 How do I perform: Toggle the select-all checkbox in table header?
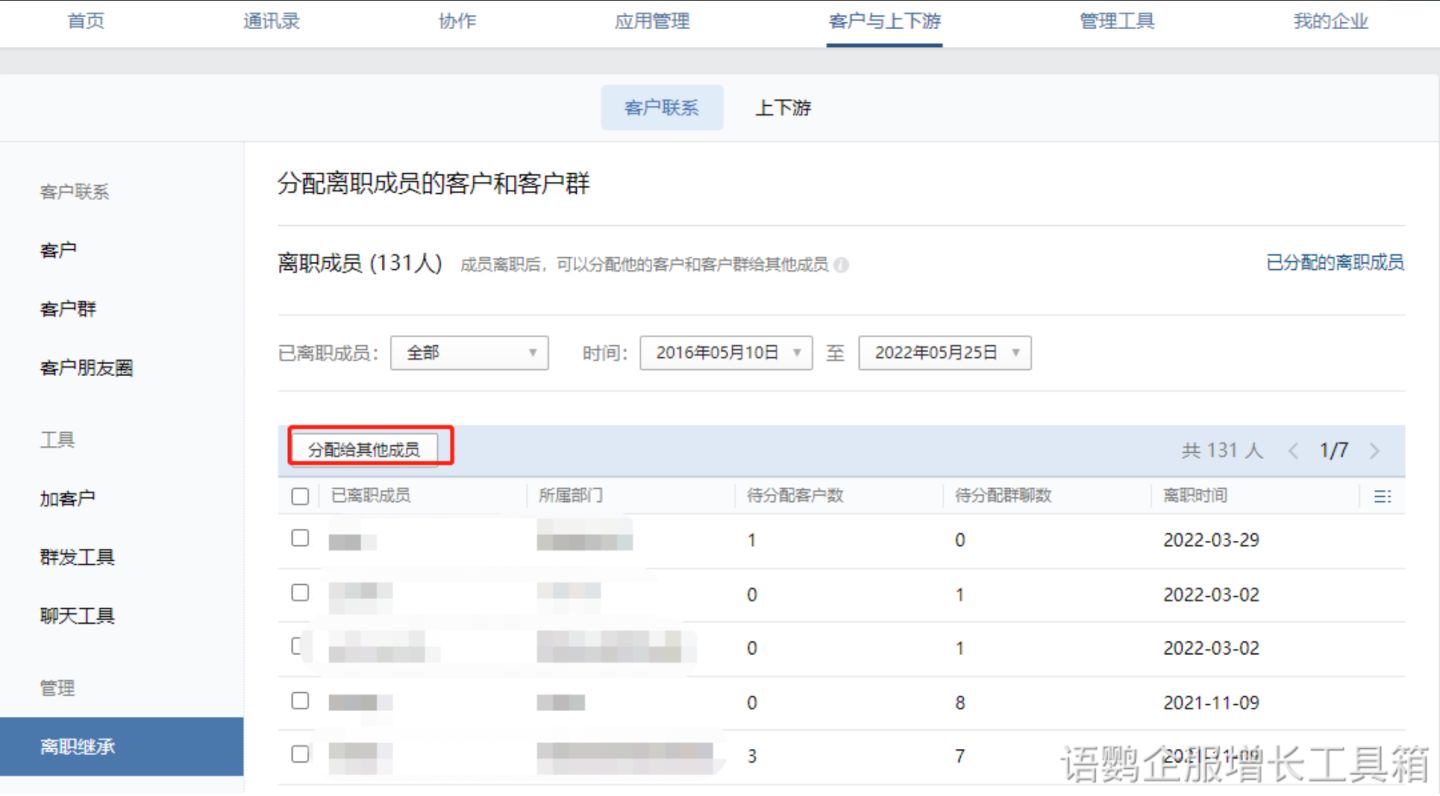[x=300, y=496]
